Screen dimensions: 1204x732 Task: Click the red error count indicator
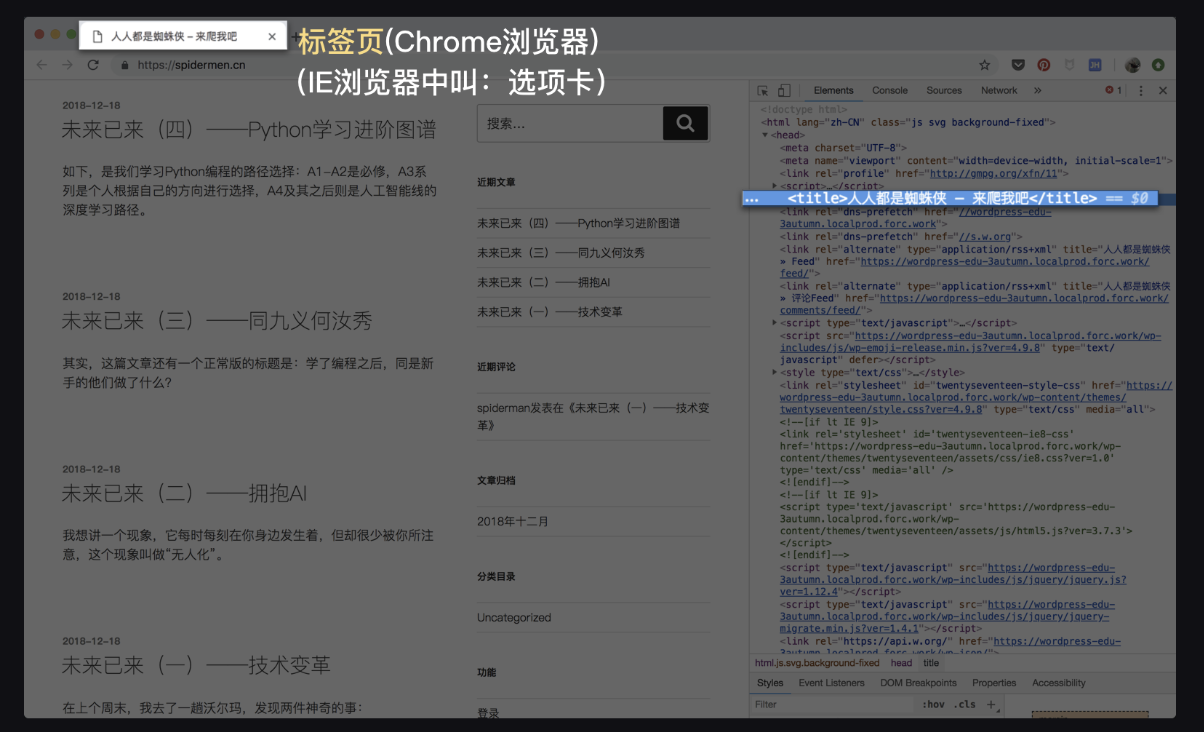point(1113,90)
